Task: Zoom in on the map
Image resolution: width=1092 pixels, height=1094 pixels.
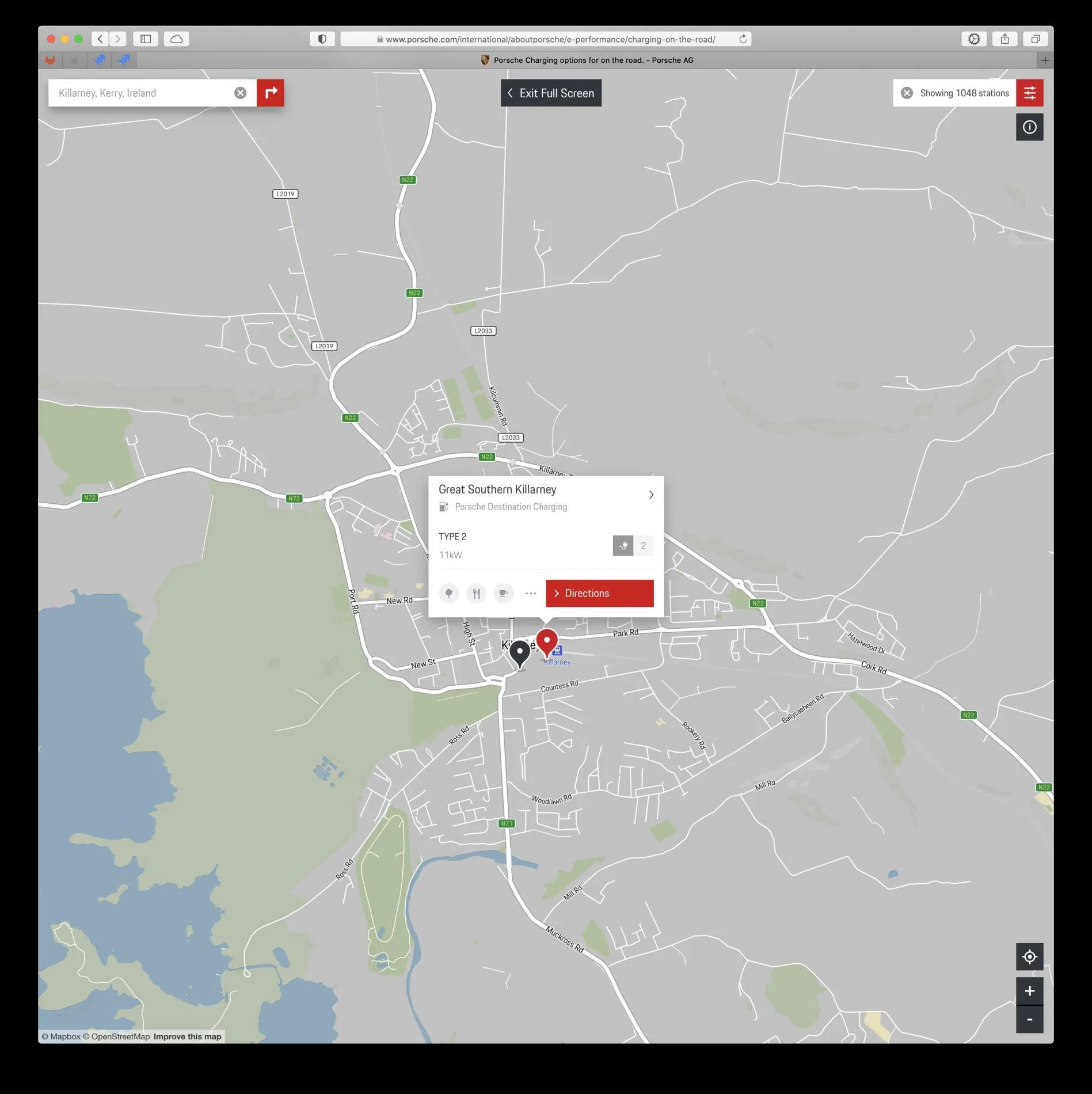Action: click(1029, 991)
